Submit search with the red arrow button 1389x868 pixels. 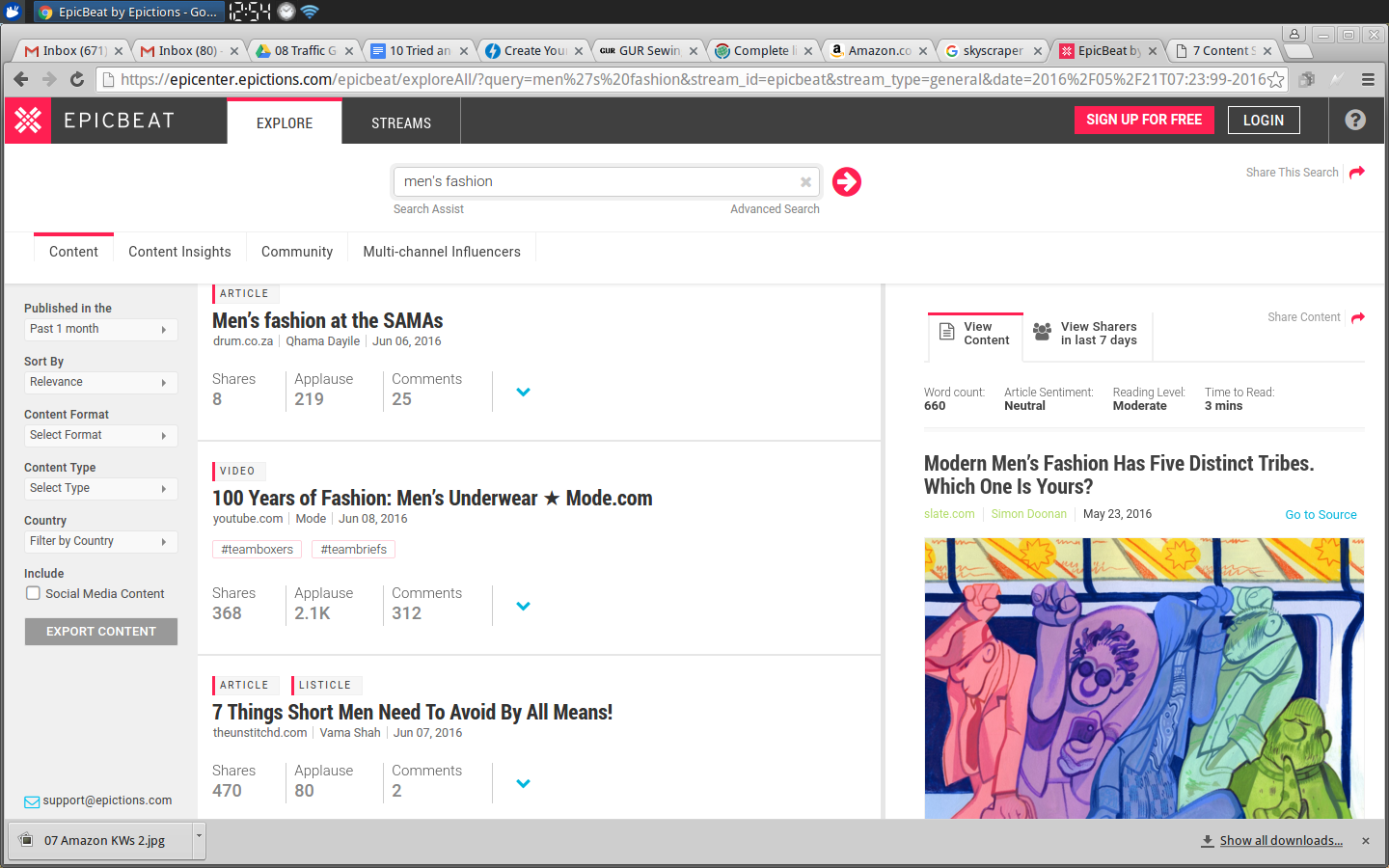click(x=847, y=181)
